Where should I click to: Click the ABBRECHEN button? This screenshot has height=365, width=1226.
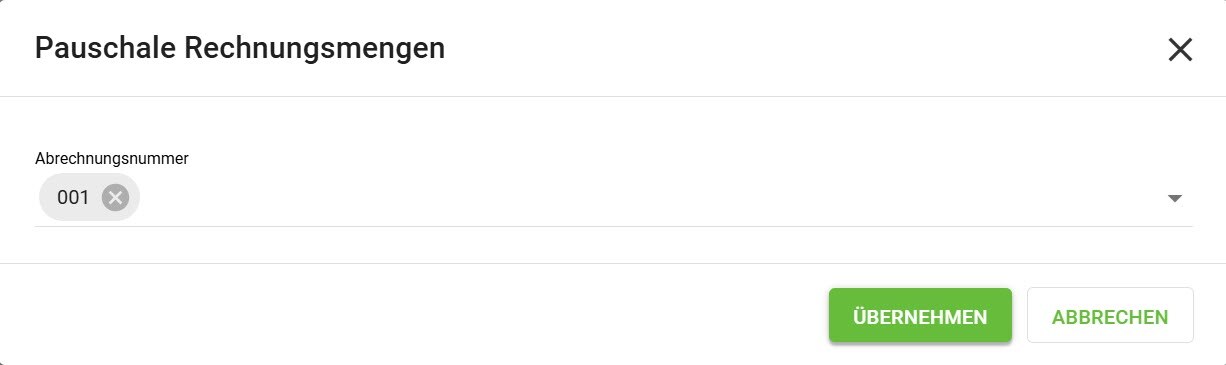(1110, 316)
